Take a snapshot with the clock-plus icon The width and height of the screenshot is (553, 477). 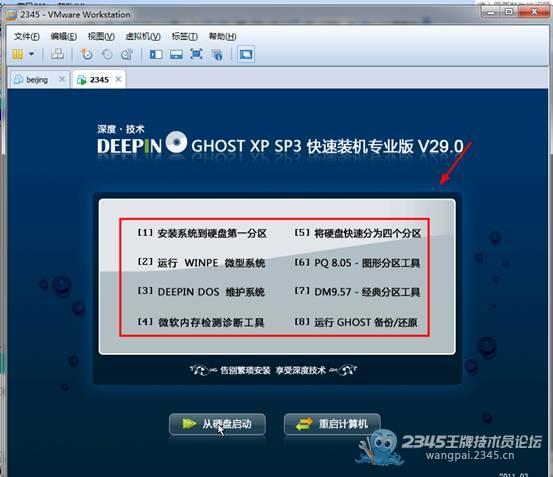86,54
